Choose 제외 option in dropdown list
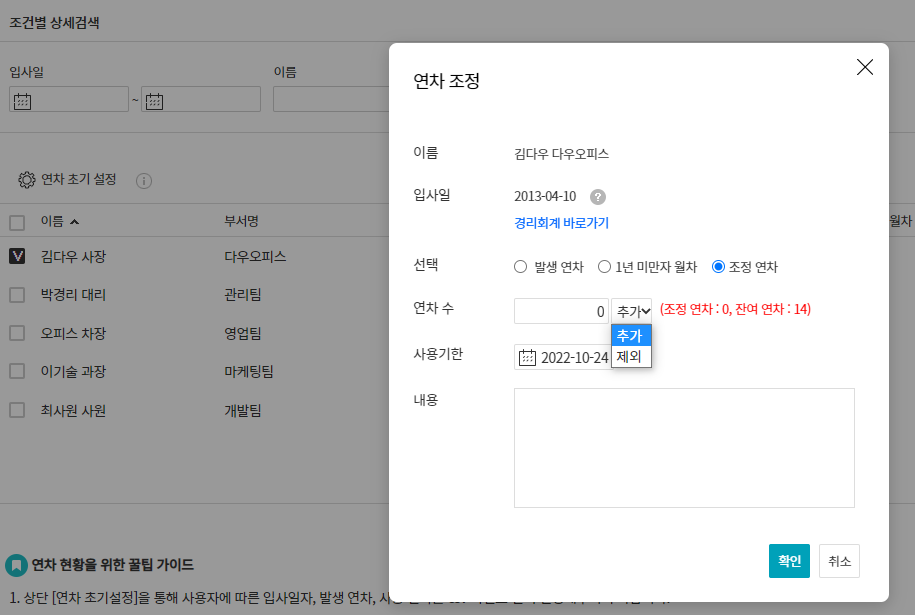 tap(631, 357)
